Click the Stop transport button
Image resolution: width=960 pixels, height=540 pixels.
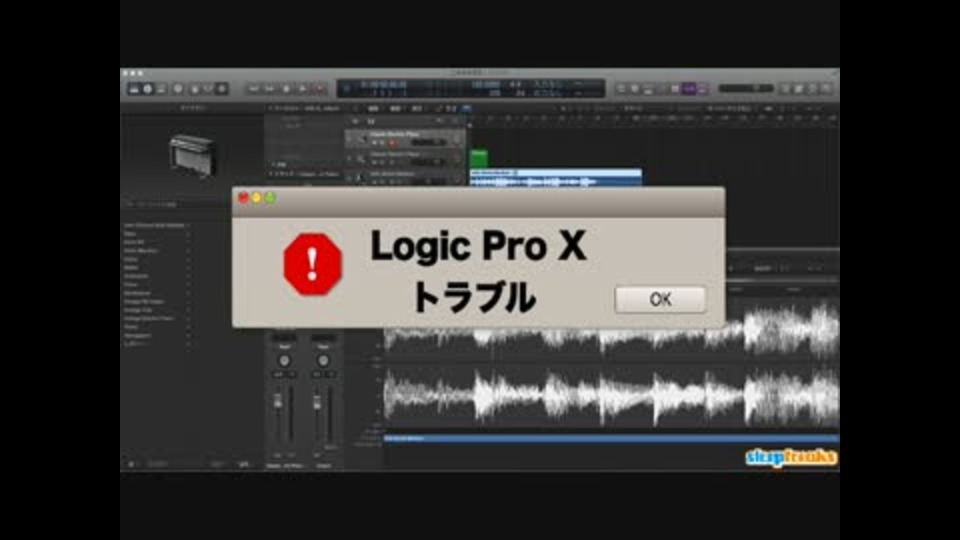tap(287, 89)
